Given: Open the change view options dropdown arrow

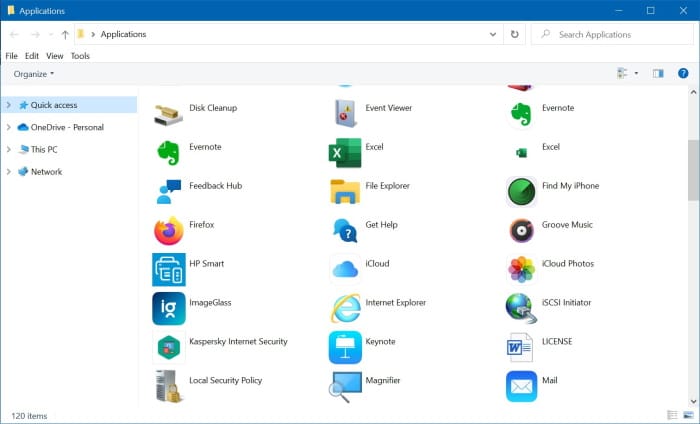Looking at the screenshot, I should [636, 73].
